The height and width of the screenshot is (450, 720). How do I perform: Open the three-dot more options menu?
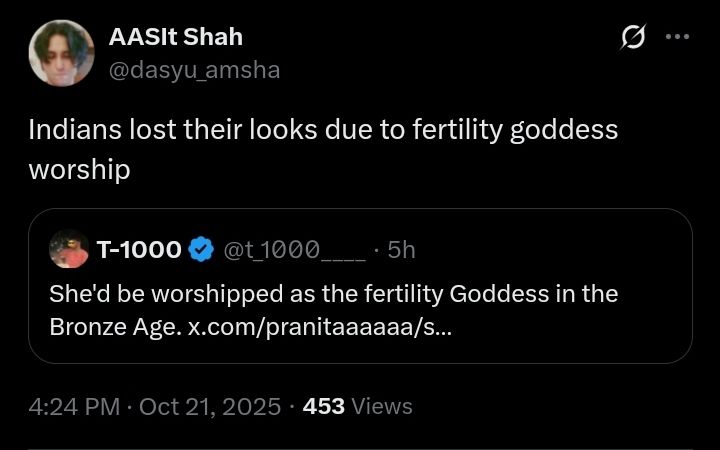point(677,37)
